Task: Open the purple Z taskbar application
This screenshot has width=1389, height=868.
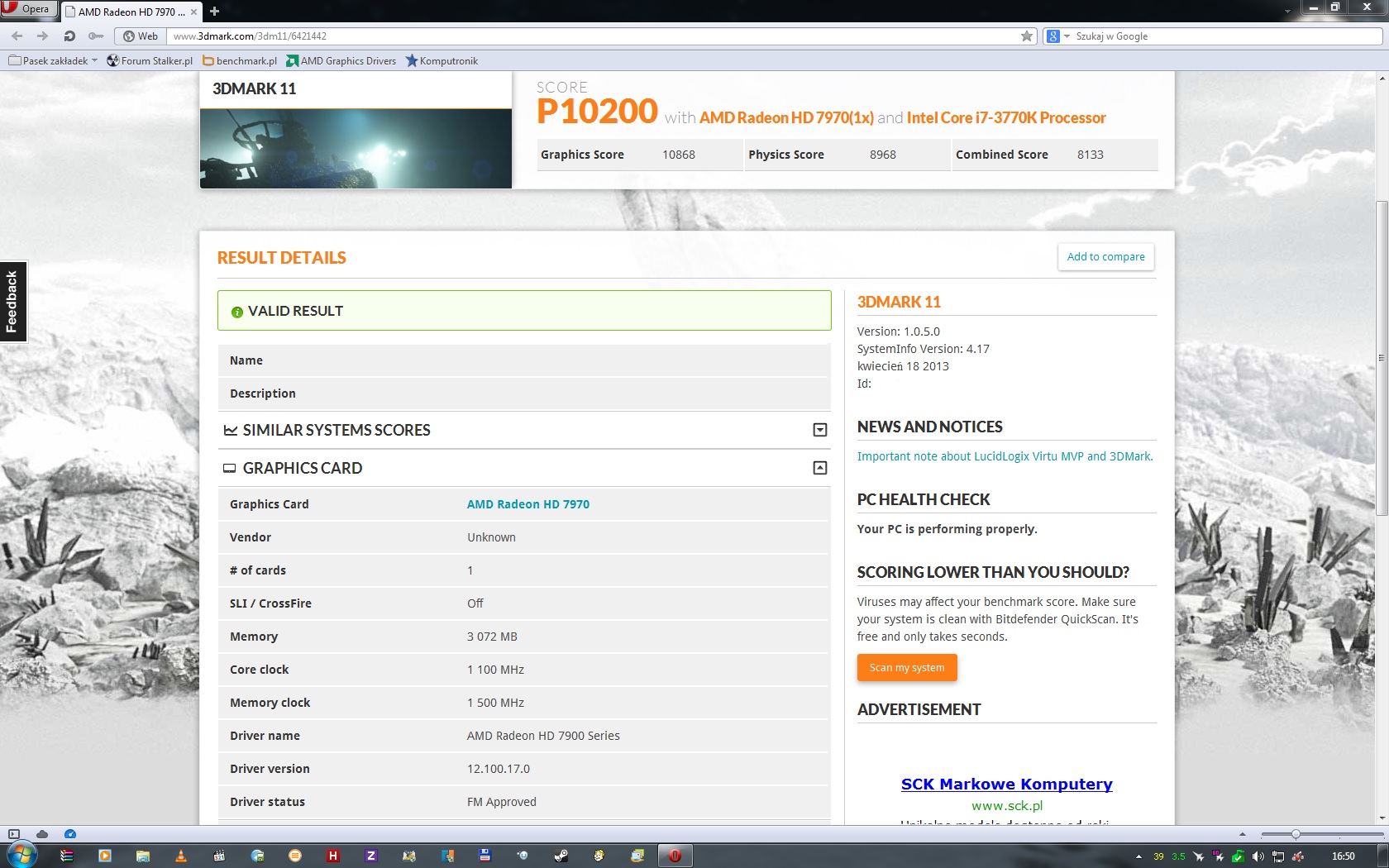Action: [x=371, y=856]
